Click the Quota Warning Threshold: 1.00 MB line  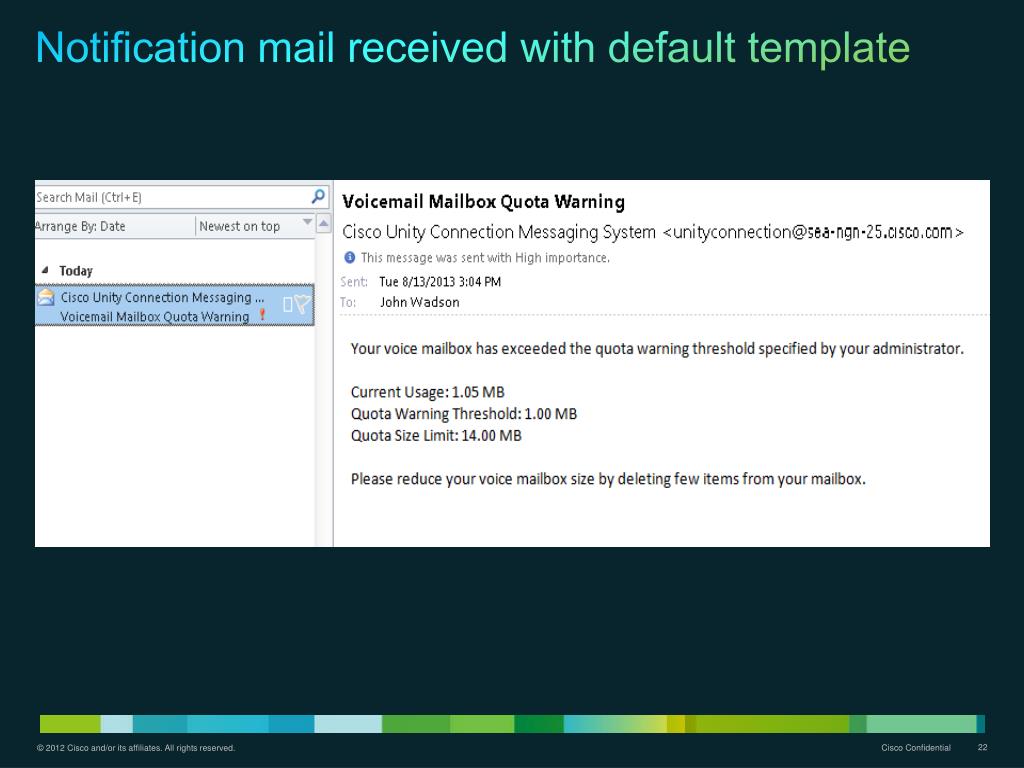click(464, 414)
